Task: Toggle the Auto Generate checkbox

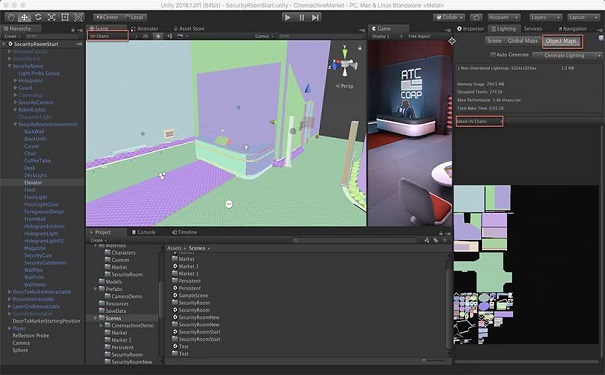Action: click(493, 55)
